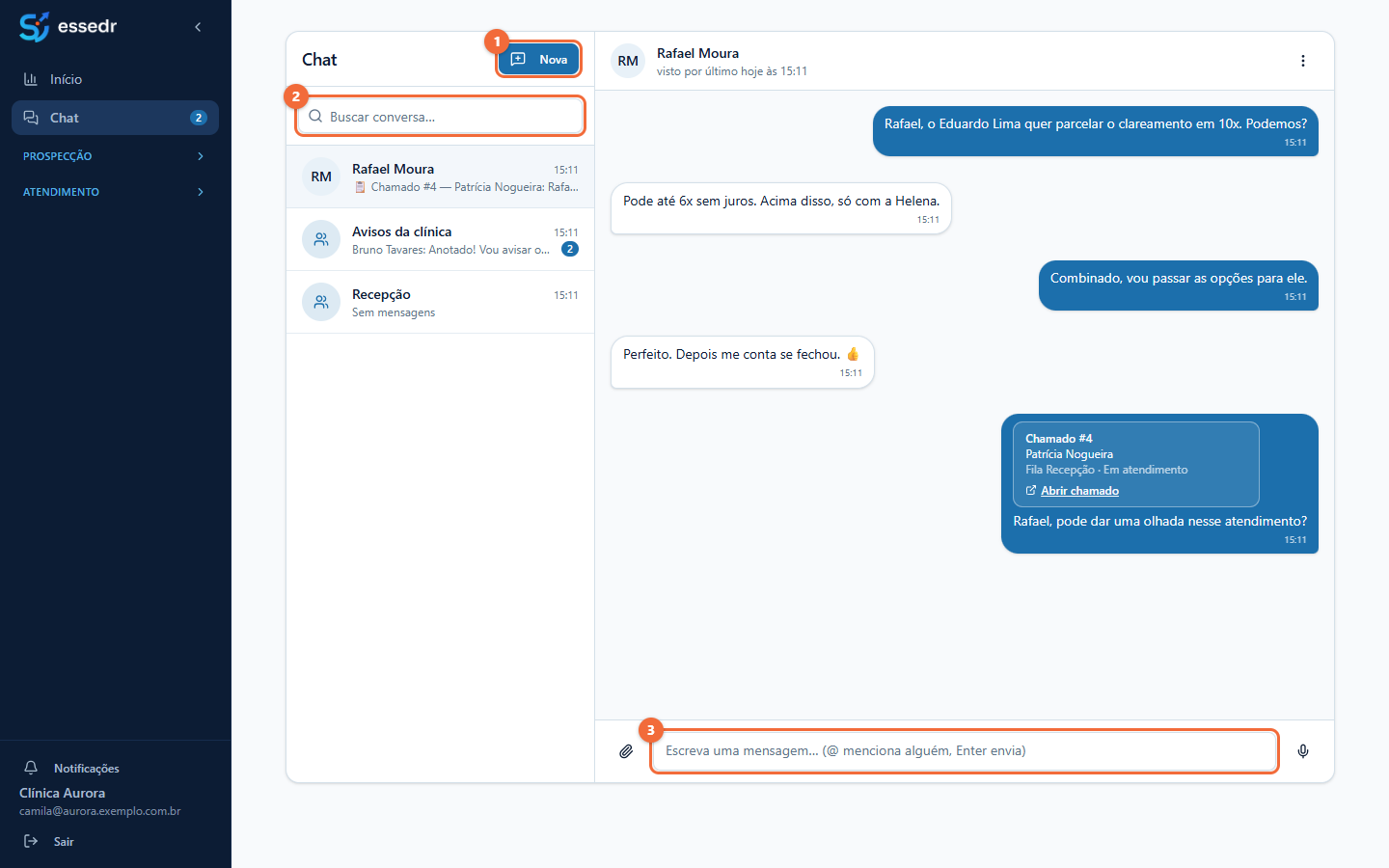Click the magnifier icon in the search box
The width and height of the screenshot is (1389, 868).
click(315, 117)
